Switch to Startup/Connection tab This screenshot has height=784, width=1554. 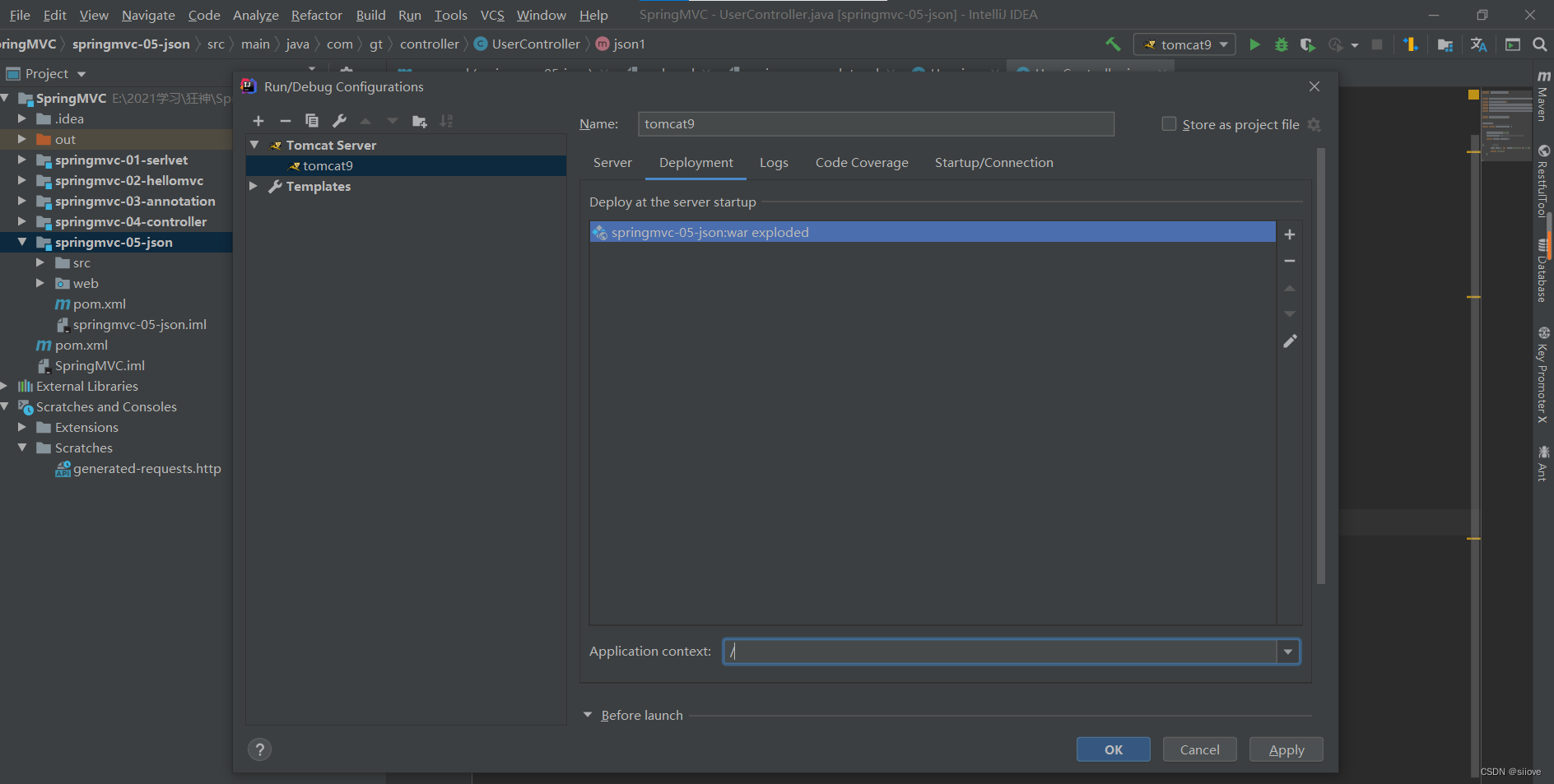click(x=993, y=163)
